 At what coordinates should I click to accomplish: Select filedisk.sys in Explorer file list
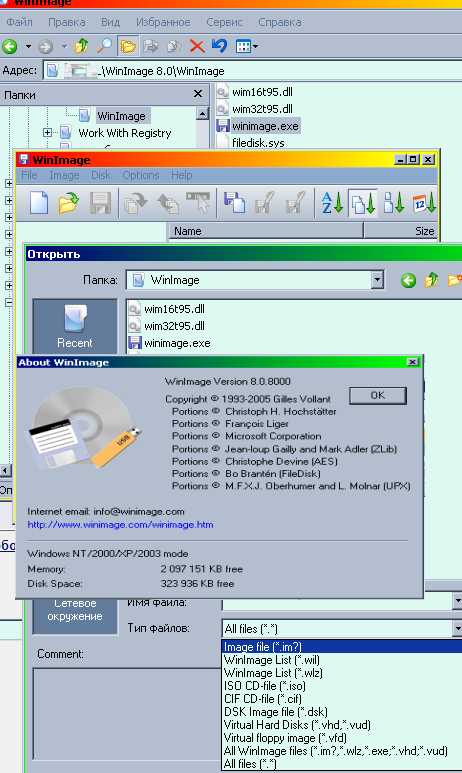click(x=251, y=143)
